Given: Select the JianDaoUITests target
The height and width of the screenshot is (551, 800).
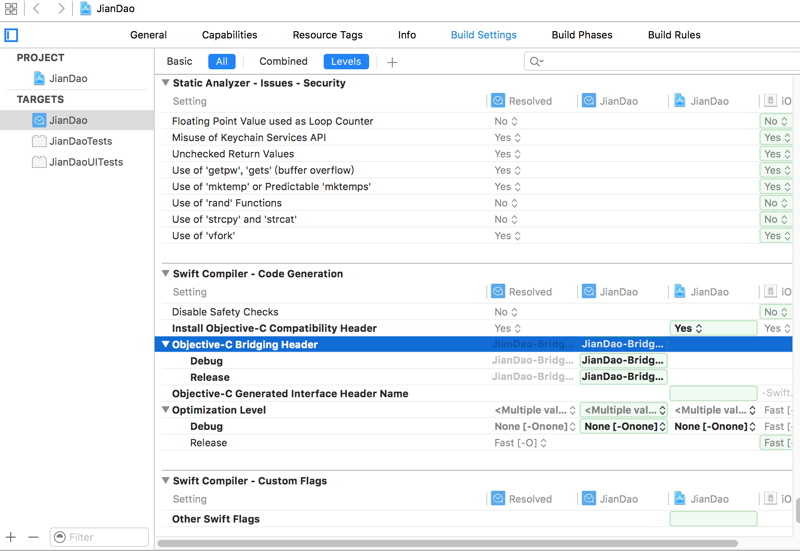Looking at the screenshot, I should pyautogui.click(x=86, y=162).
